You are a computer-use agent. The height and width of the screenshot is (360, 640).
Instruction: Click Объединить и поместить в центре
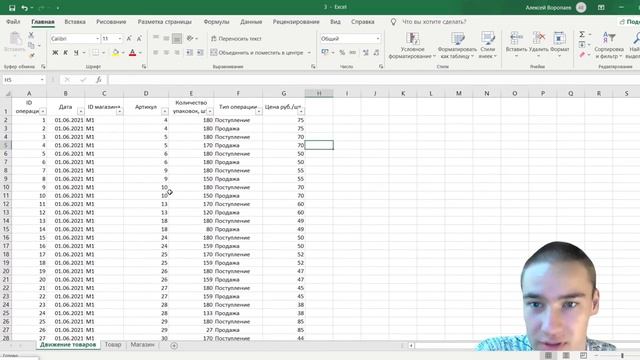coord(257,53)
